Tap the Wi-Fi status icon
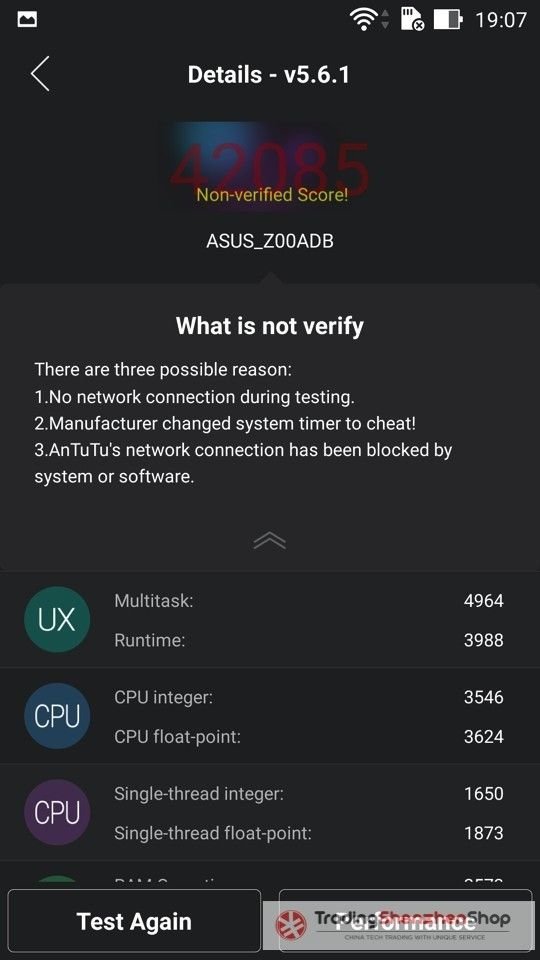Image resolution: width=540 pixels, height=960 pixels. (x=363, y=20)
